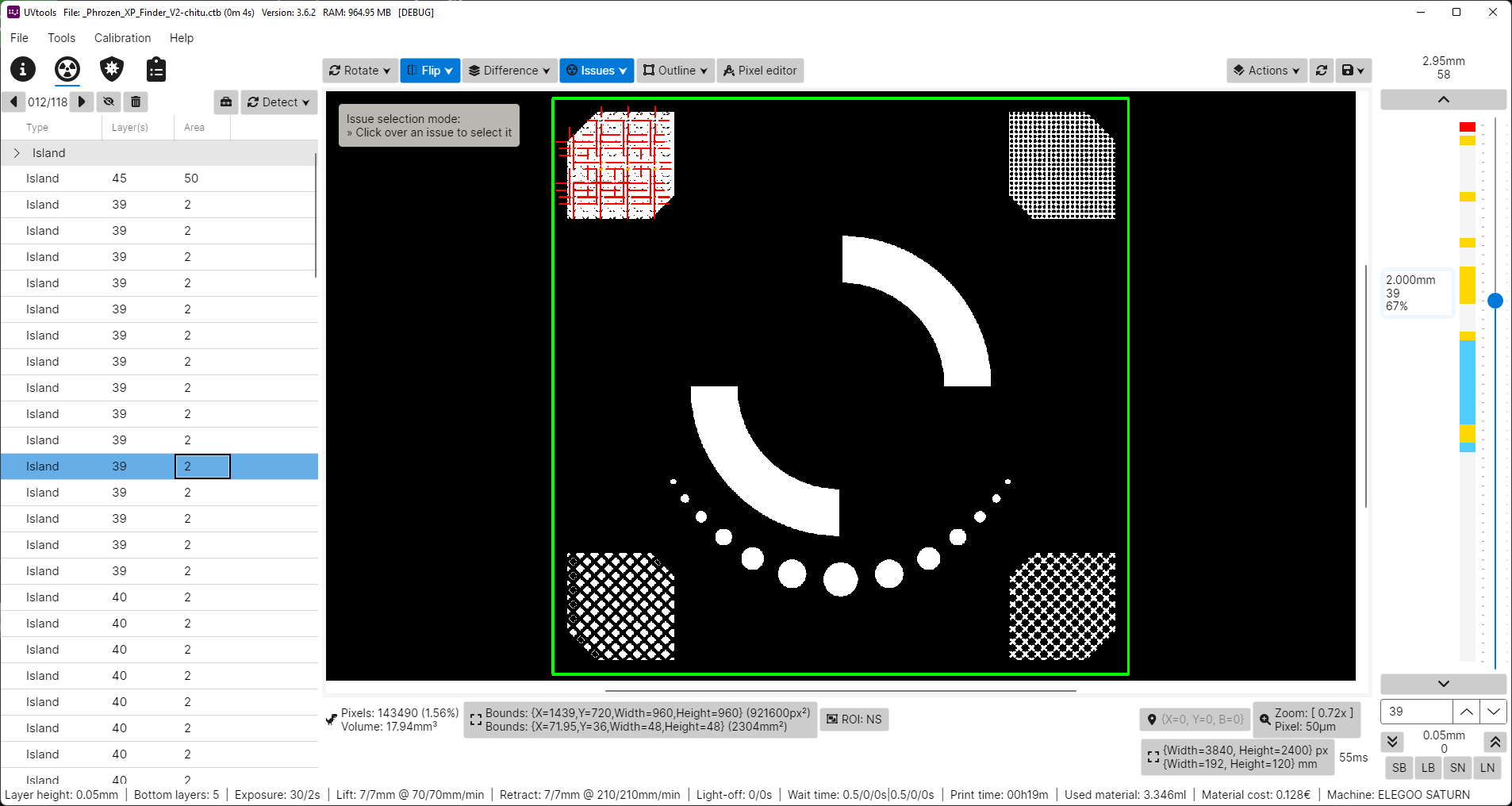Open the clipboard log icon
Image resolution: width=1512 pixels, height=806 pixels.
click(155, 69)
